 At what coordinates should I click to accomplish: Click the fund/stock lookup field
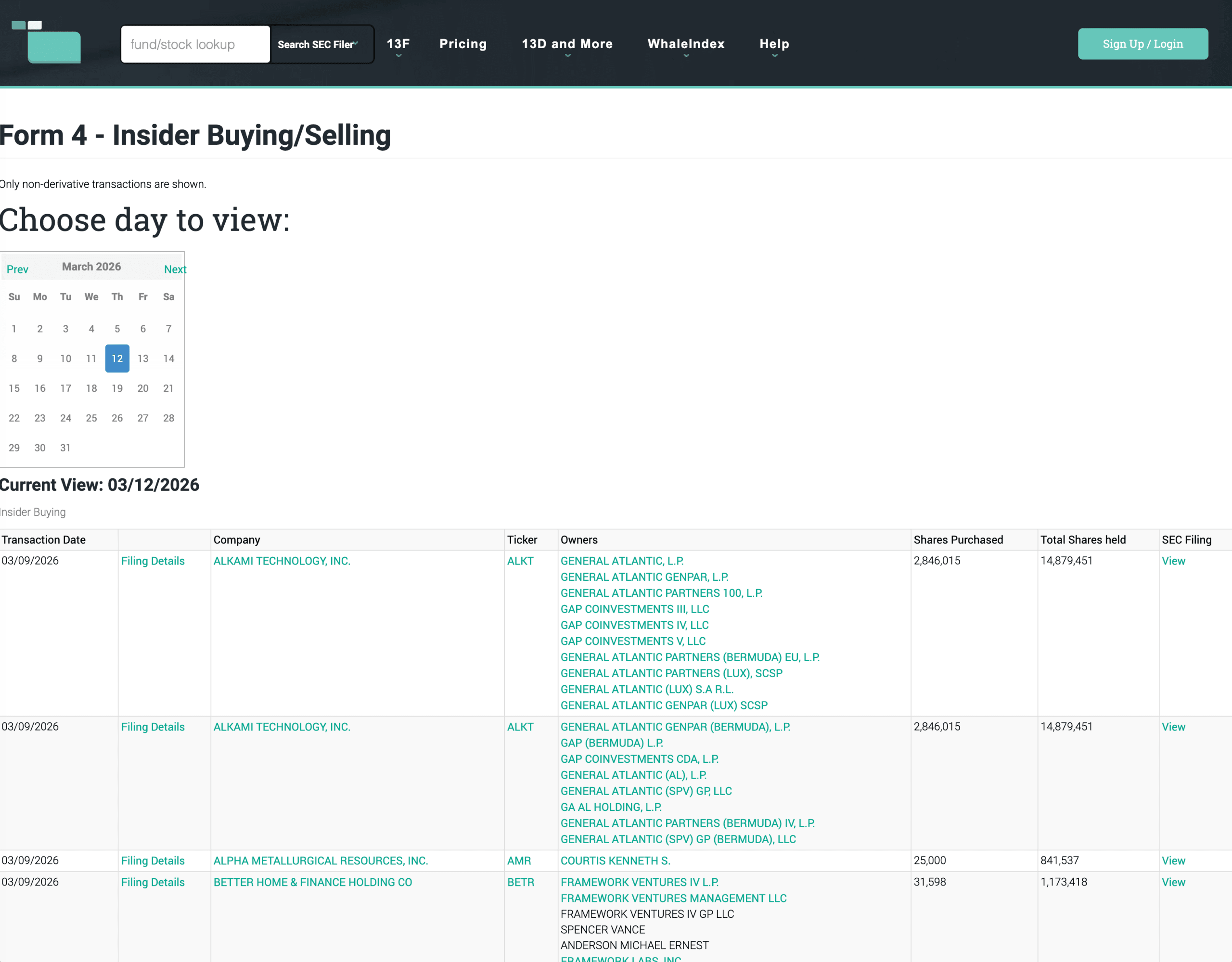click(x=195, y=44)
